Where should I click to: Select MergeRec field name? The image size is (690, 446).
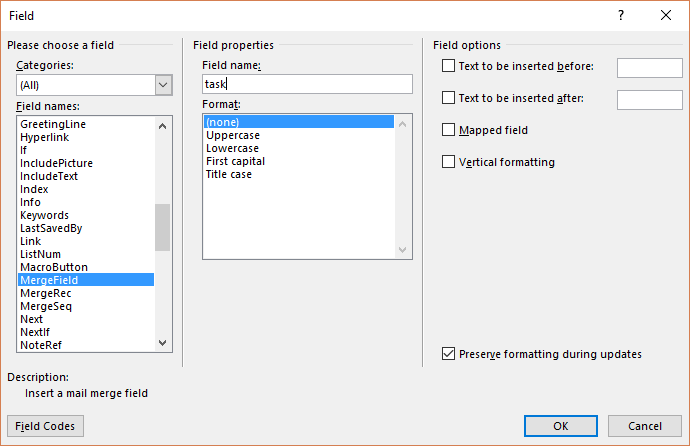(46, 294)
